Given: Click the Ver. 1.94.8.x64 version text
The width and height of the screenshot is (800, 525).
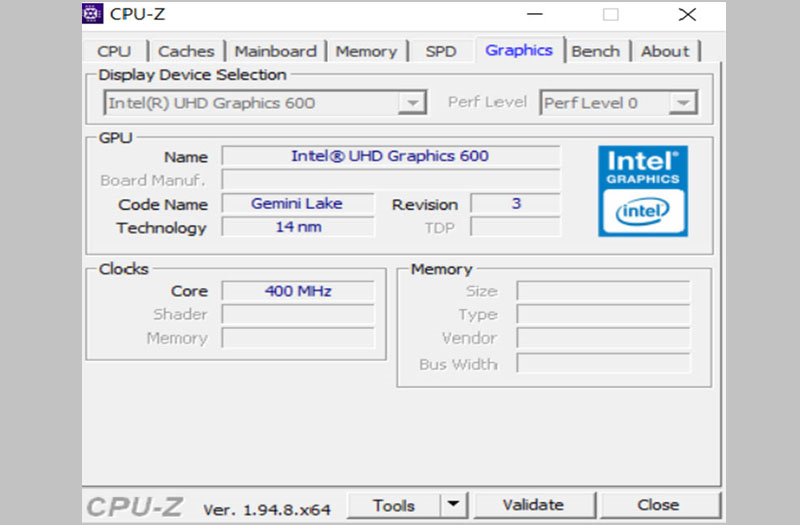Looking at the screenshot, I should pos(267,510).
